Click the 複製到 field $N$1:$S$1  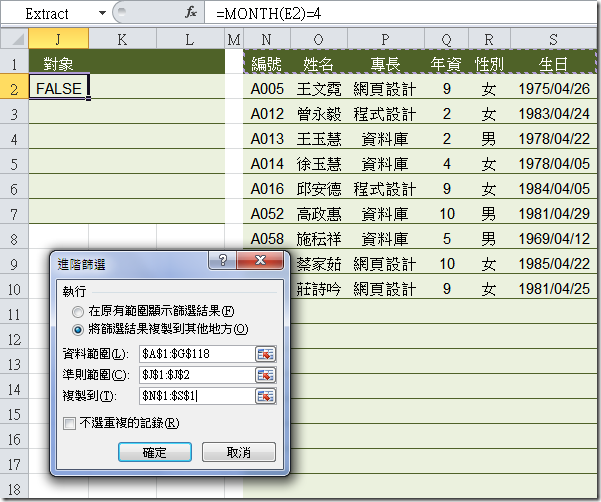[197, 396]
